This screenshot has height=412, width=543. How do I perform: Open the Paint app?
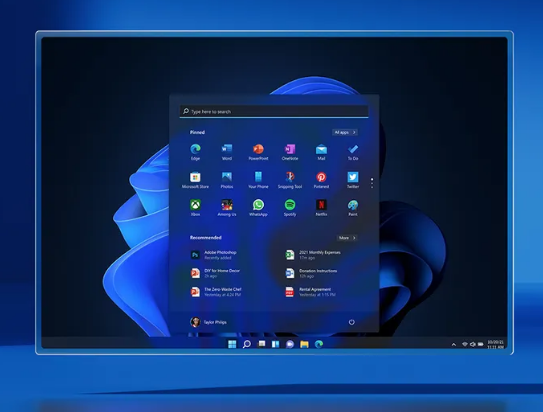[353, 208]
